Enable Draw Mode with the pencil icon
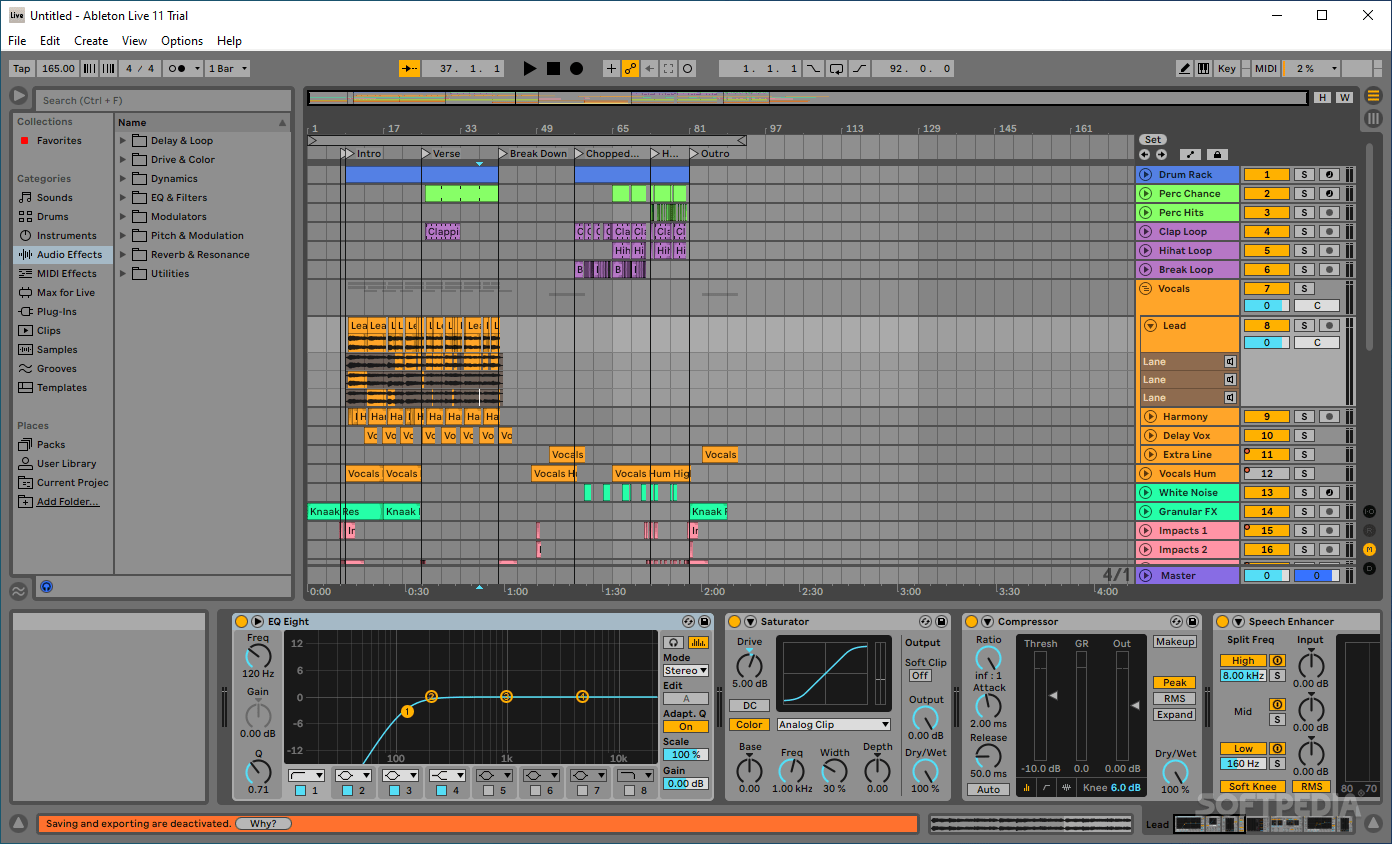 pos(1186,68)
